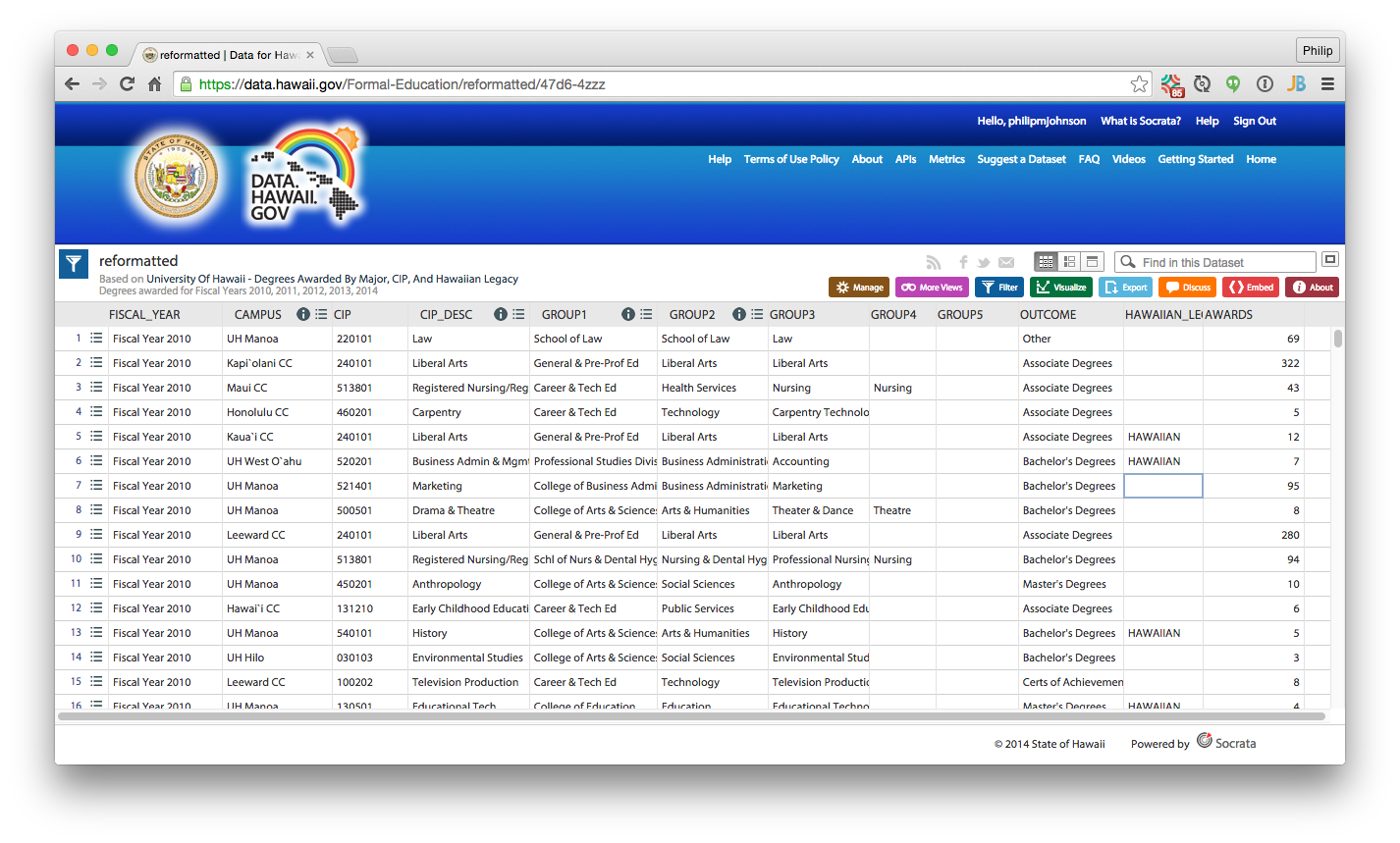Switch to single row view
The width and height of the screenshot is (1400, 843).
coord(1092,262)
